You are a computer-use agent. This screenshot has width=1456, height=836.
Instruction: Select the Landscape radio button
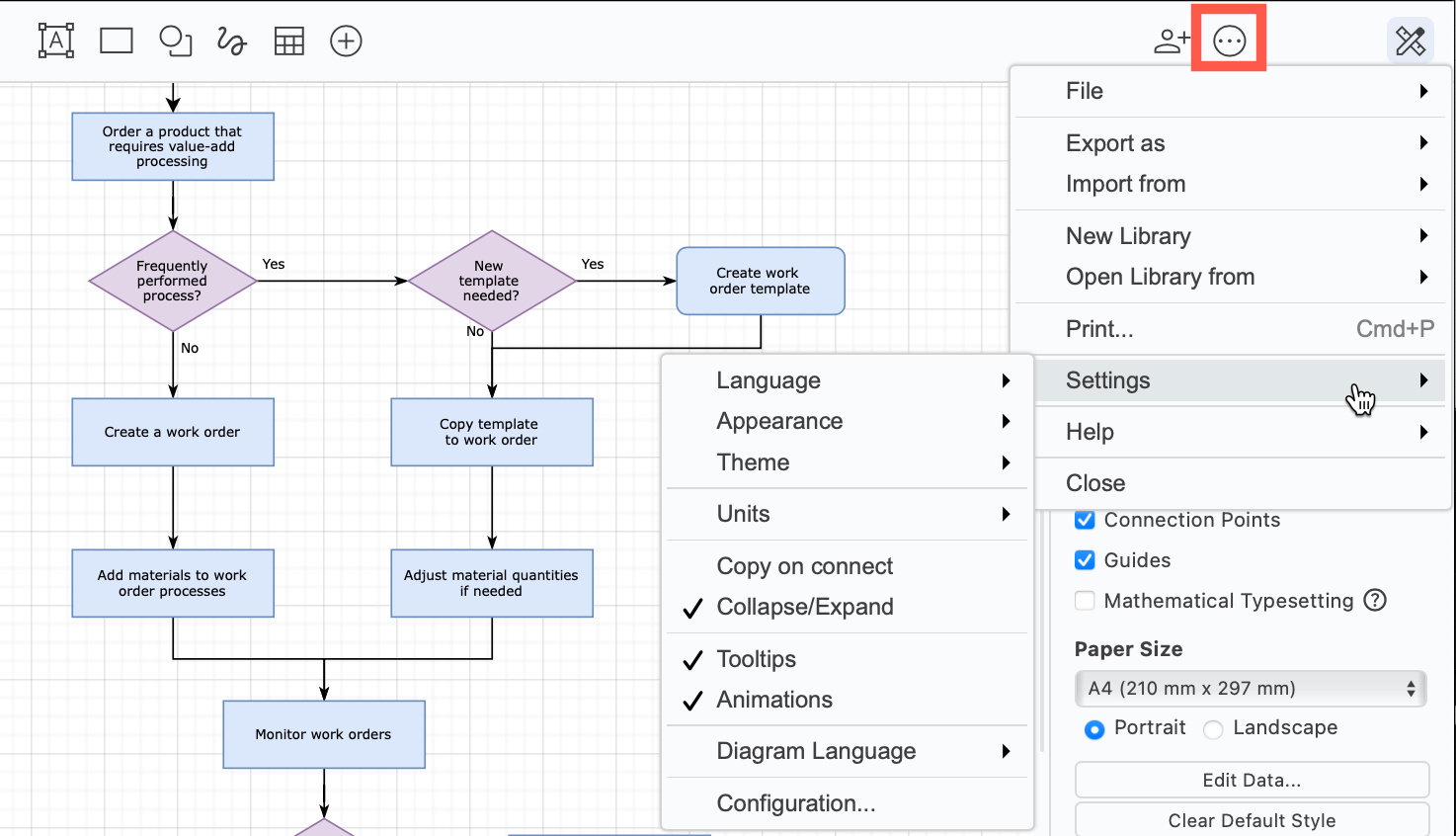tap(1213, 728)
